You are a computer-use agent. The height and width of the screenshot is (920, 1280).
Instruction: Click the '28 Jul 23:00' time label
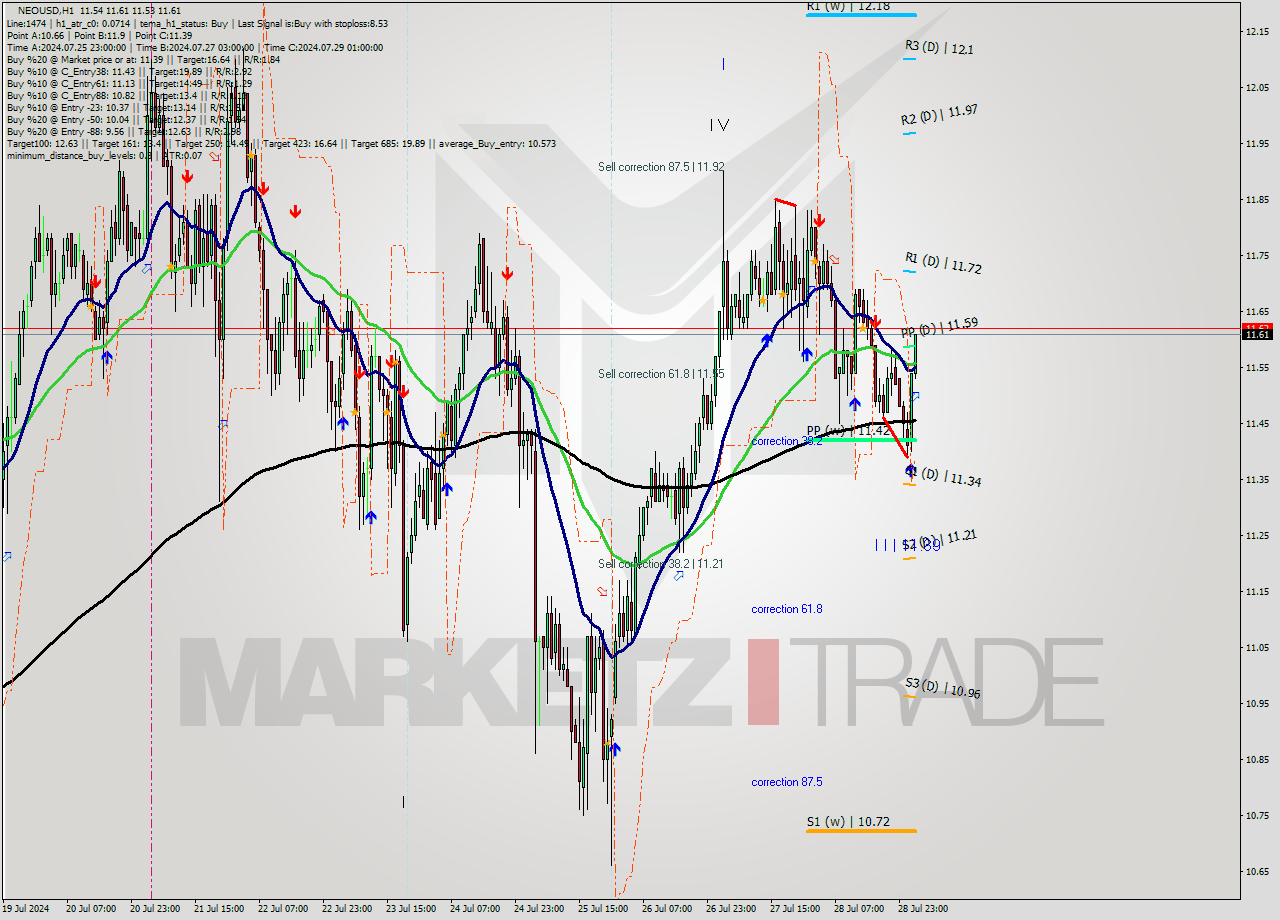click(x=923, y=909)
